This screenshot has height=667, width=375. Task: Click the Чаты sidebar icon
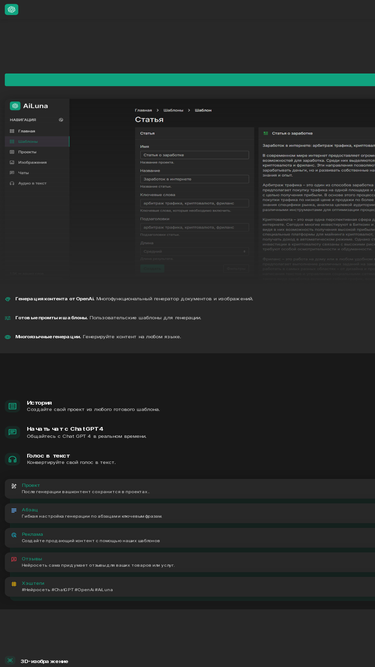(x=12, y=173)
